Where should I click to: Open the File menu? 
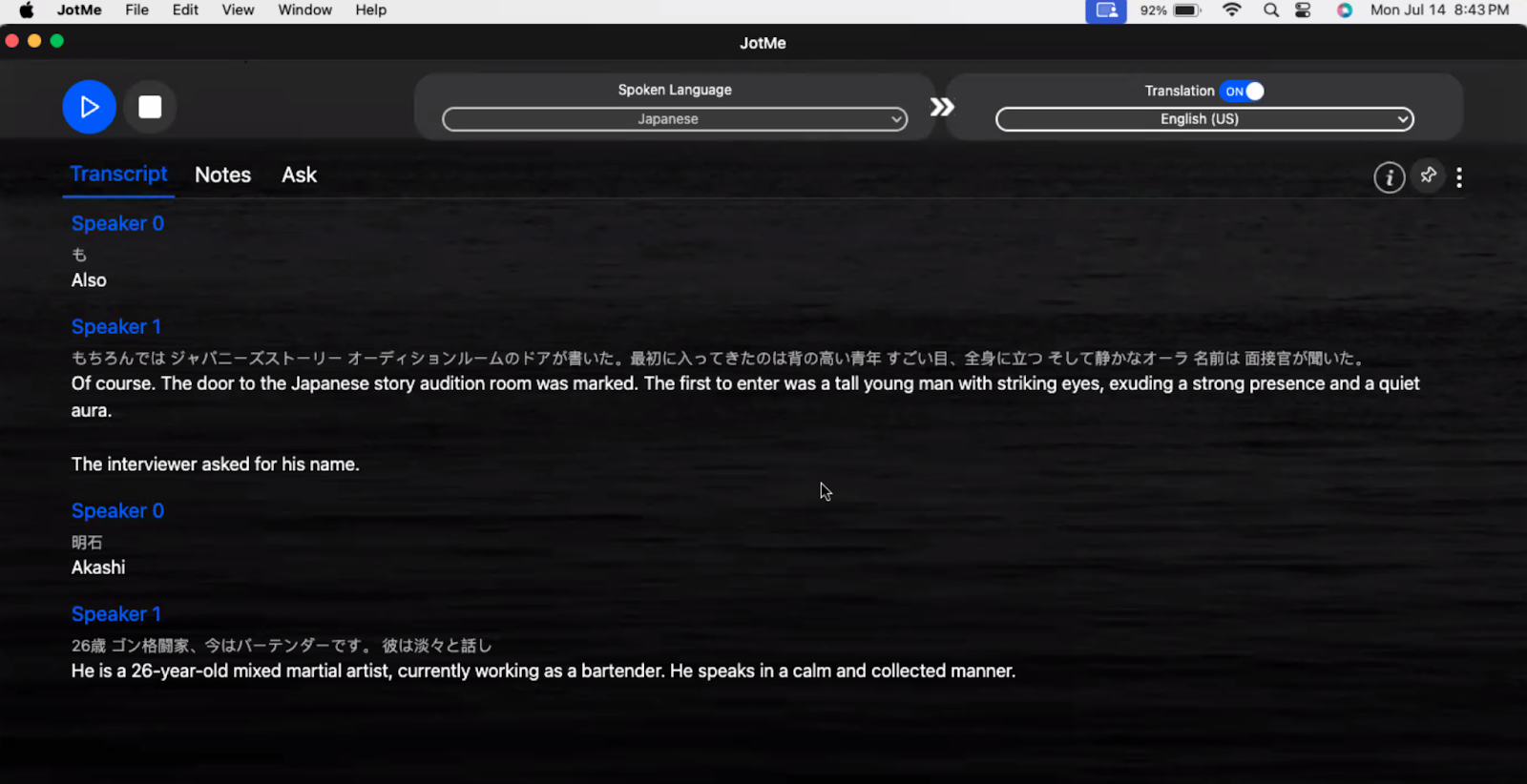(x=137, y=10)
